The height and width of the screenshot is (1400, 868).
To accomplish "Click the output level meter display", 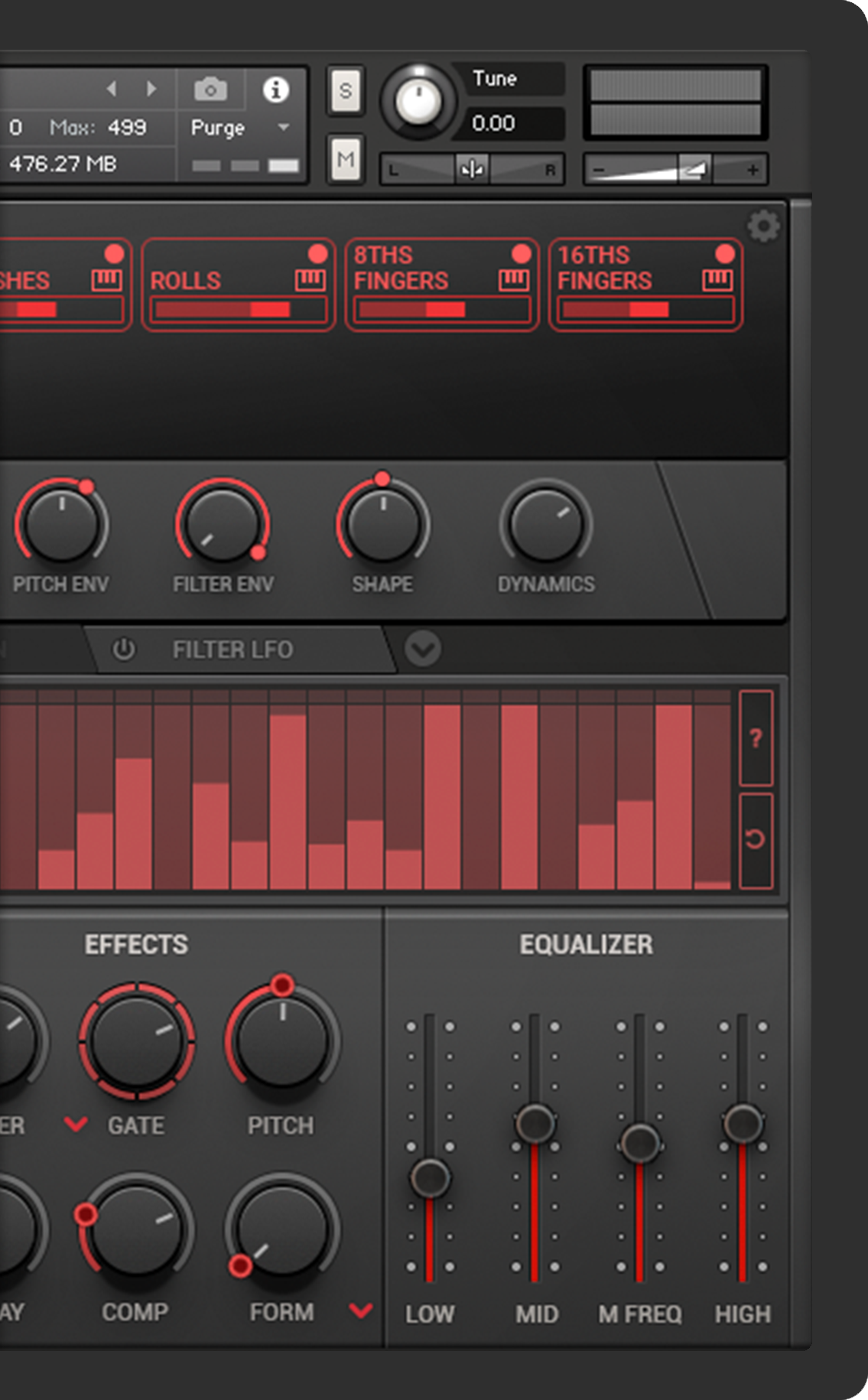I will click(676, 103).
